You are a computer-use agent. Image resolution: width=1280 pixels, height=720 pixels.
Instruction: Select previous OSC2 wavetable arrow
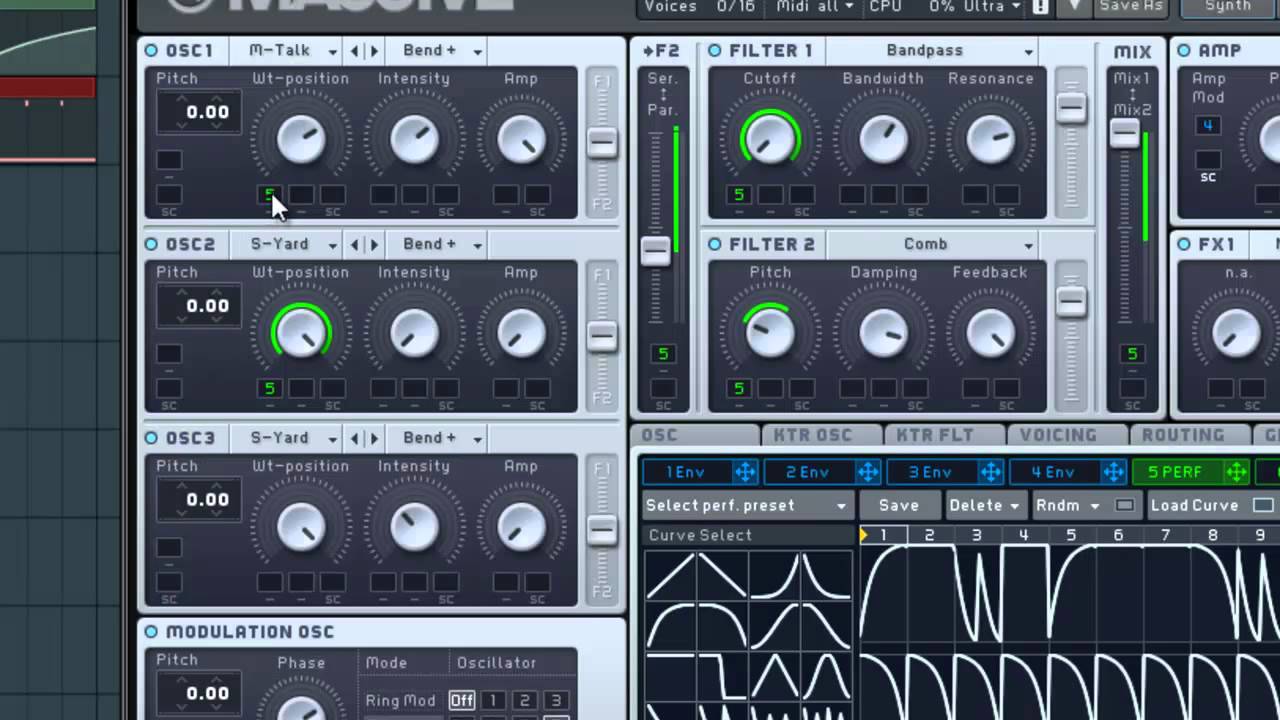355,244
